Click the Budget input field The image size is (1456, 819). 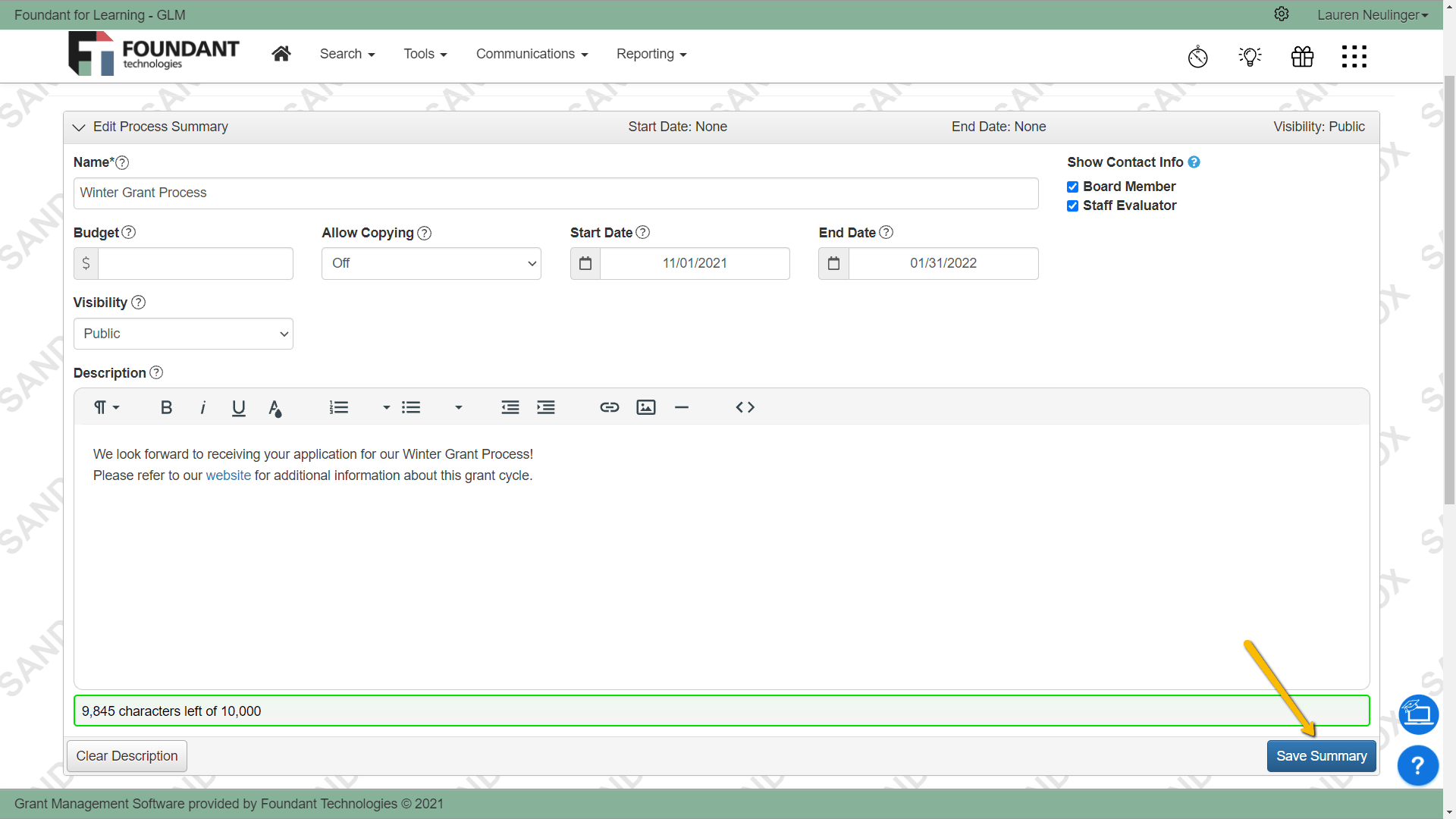click(195, 264)
